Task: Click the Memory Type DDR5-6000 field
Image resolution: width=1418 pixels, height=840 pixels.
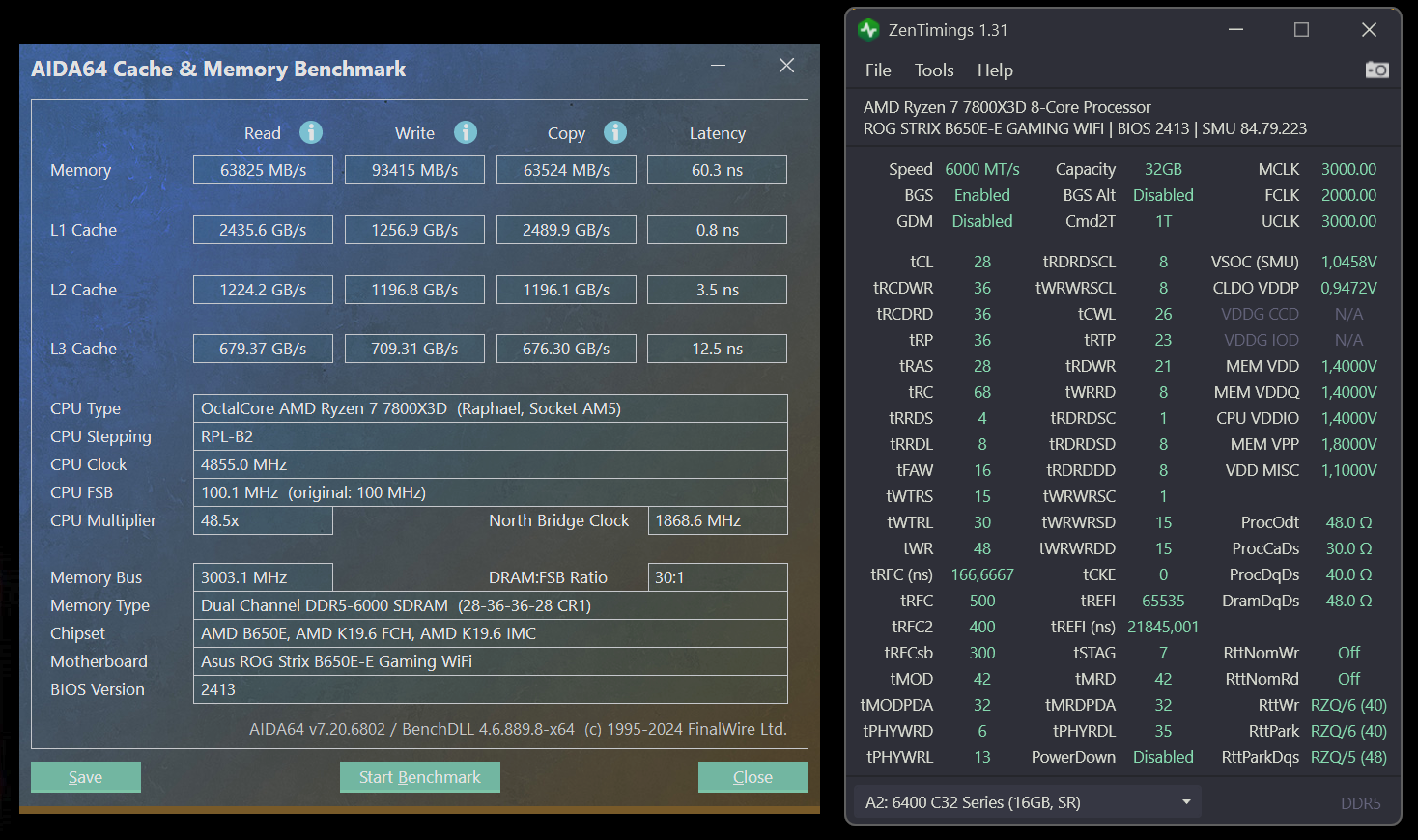Action: (x=491, y=605)
